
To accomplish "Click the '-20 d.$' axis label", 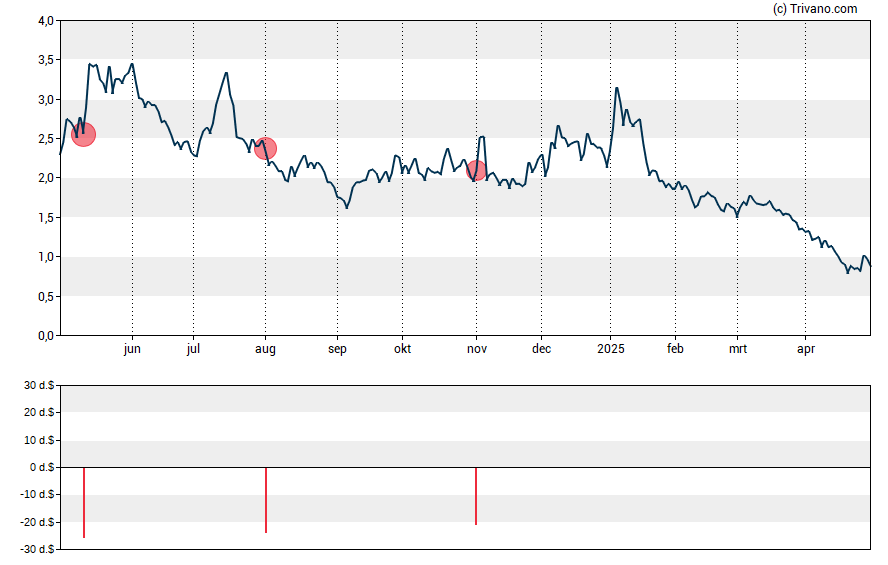I will (37, 523).
